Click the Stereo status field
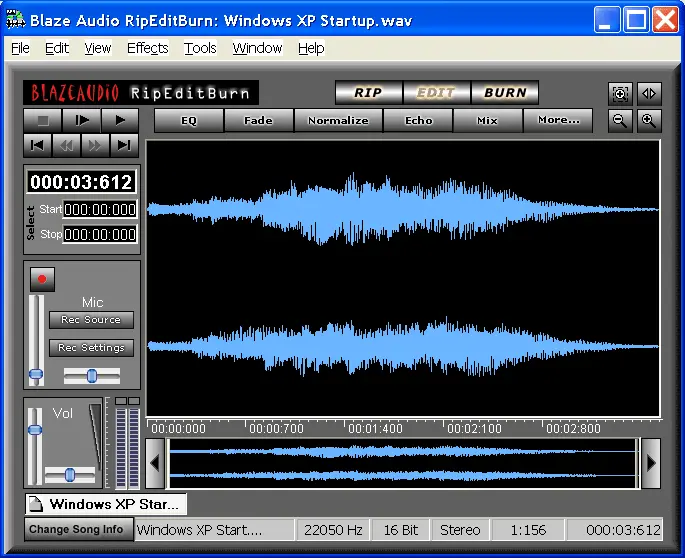The image size is (685, 558). click(x=460, y=530)
